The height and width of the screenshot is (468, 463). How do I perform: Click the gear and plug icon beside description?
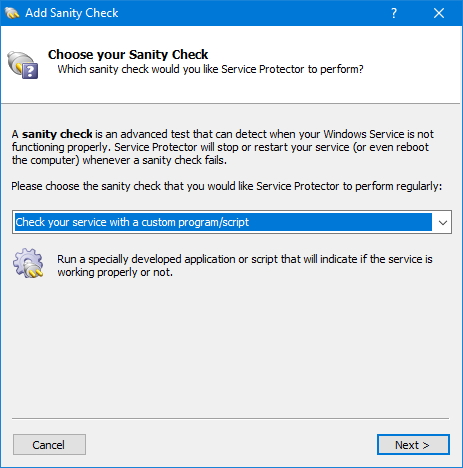tap(28, 263)
